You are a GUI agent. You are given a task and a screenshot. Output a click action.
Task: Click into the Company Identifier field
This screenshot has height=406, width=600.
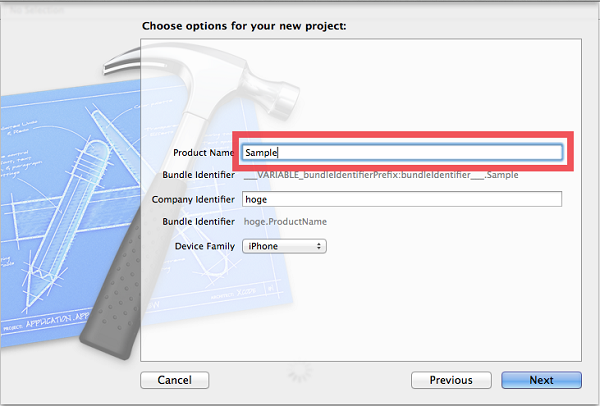pos(402,199)
